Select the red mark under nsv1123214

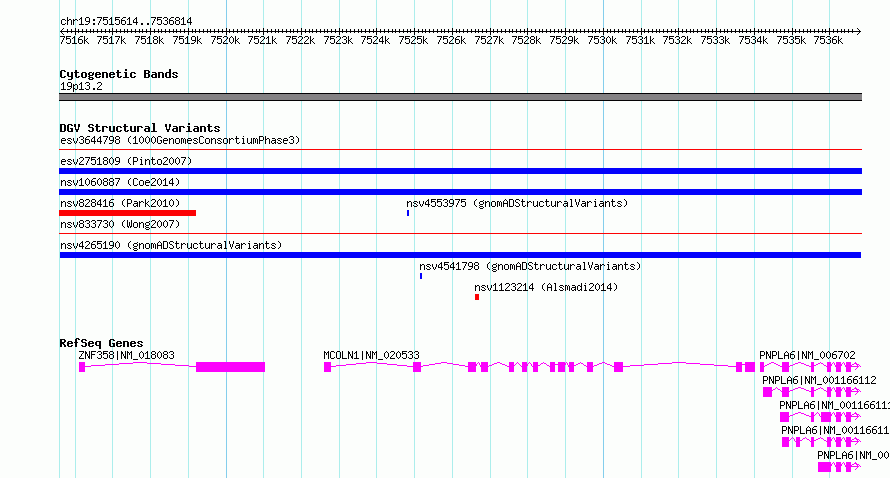(x=477, y=297)
